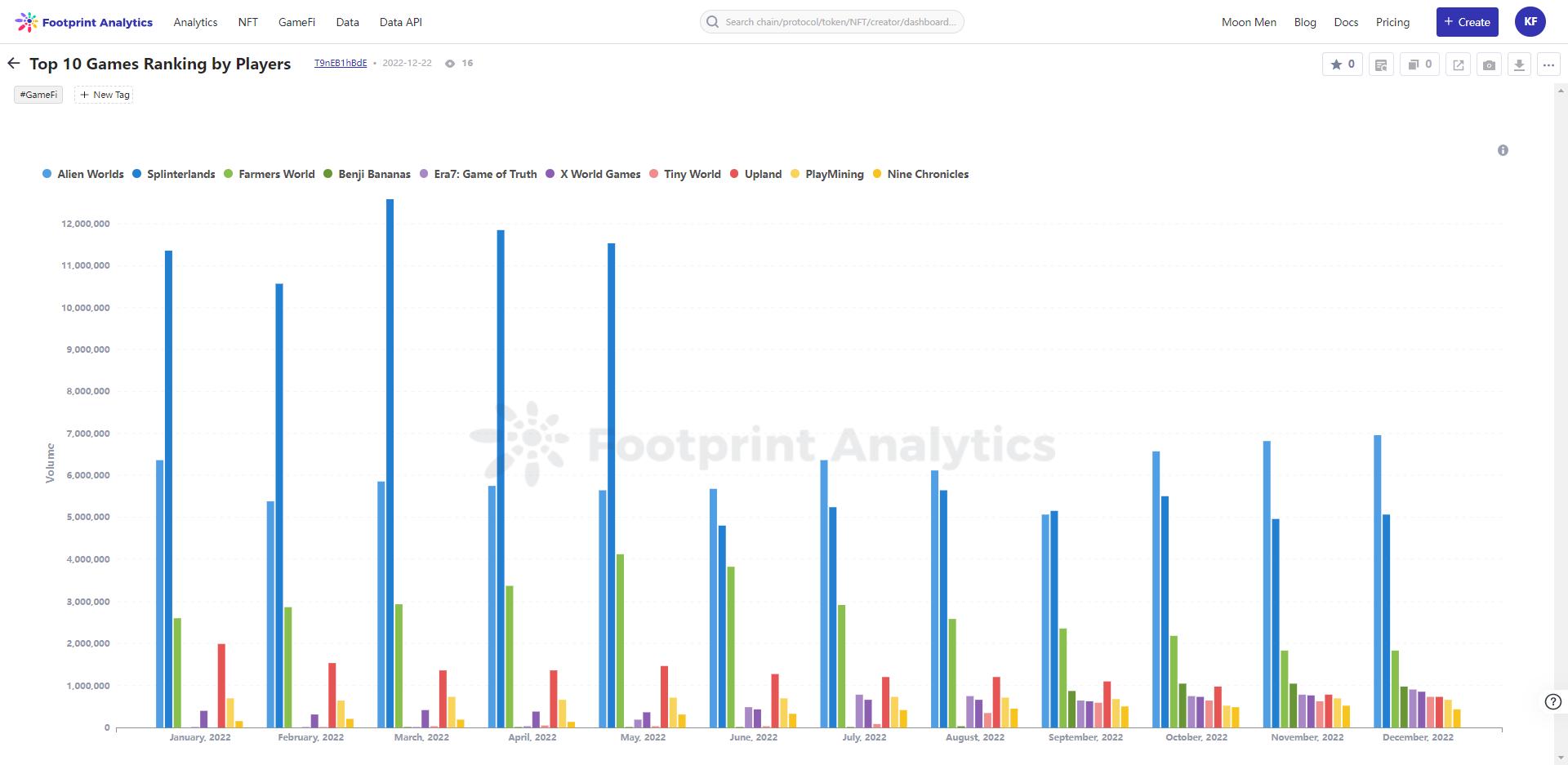Open the T9nEB1hBdE author link
This screenshot has height=765, width=1568.
click(341, 63)
